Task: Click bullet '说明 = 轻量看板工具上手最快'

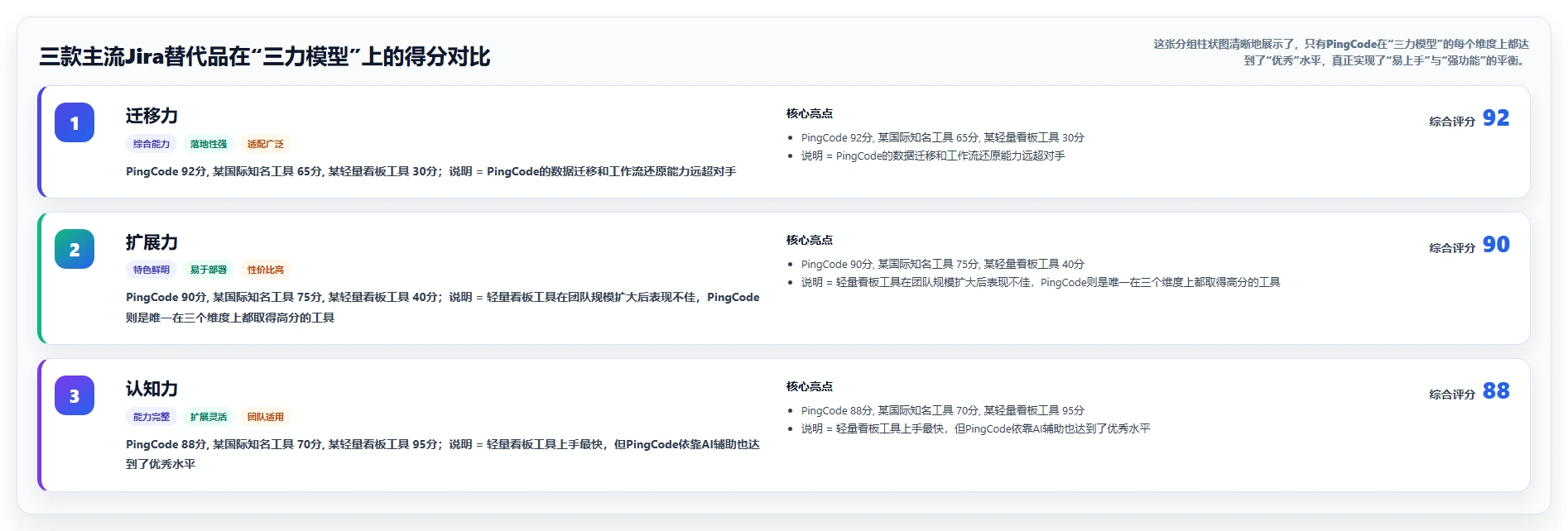Action: click(975, 428)
